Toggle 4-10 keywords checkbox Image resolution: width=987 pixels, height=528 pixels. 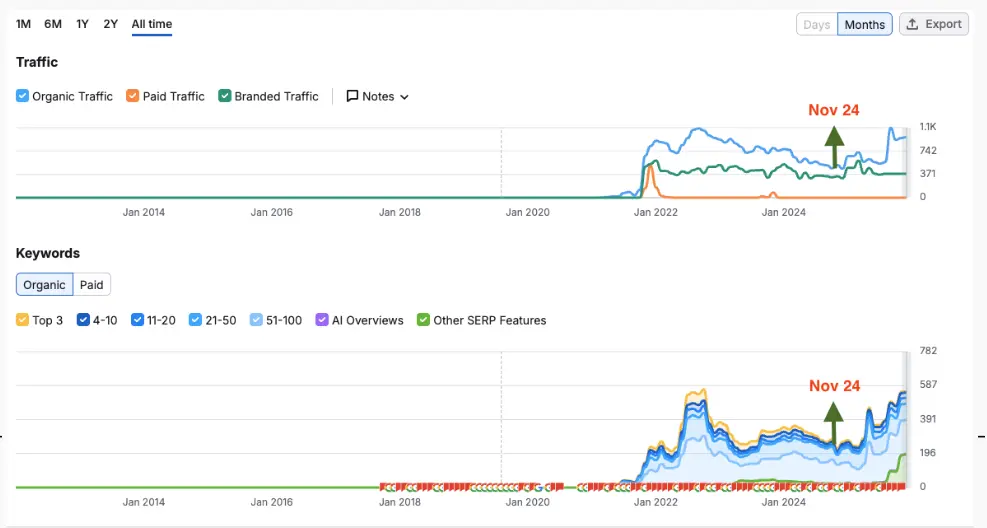tap(83, 320)
